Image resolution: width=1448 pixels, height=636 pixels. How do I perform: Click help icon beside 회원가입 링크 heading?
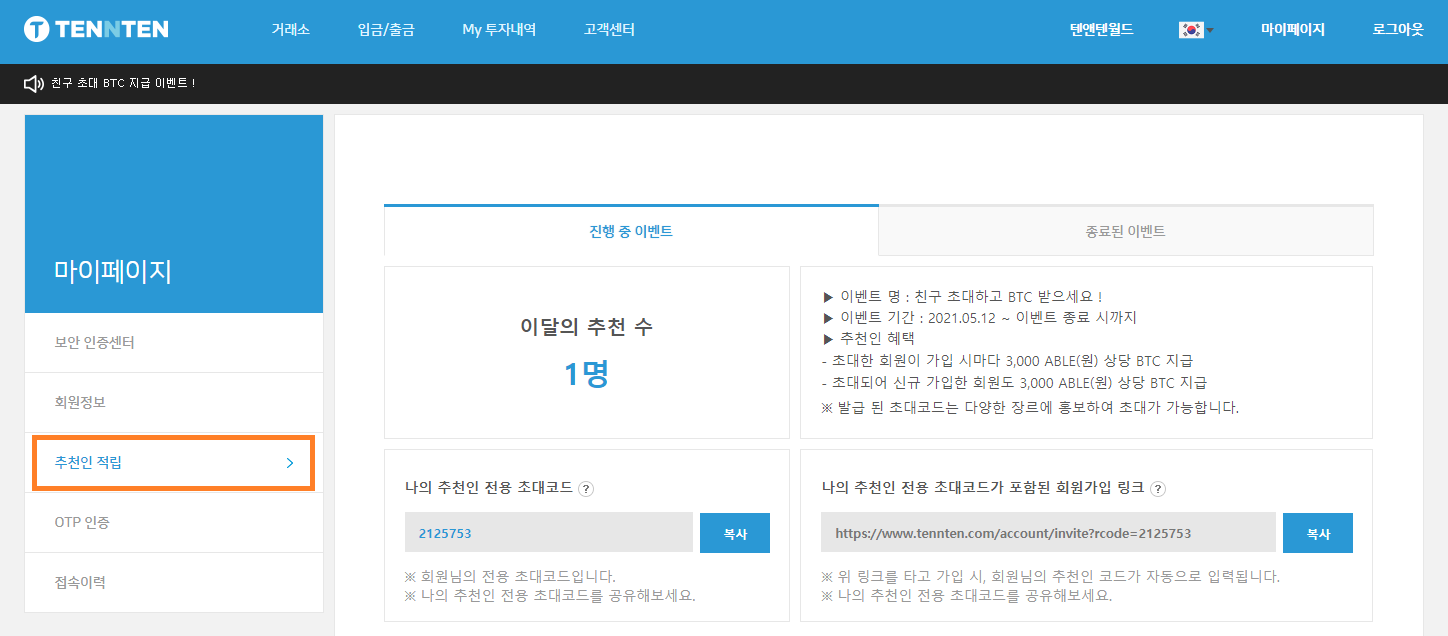1158,489
